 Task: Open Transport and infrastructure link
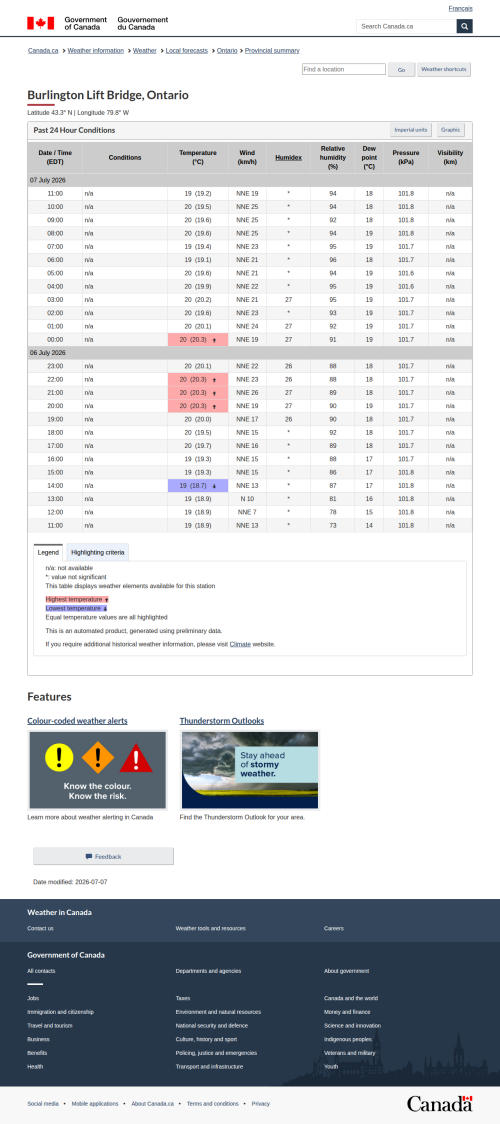coord(209,1066)
